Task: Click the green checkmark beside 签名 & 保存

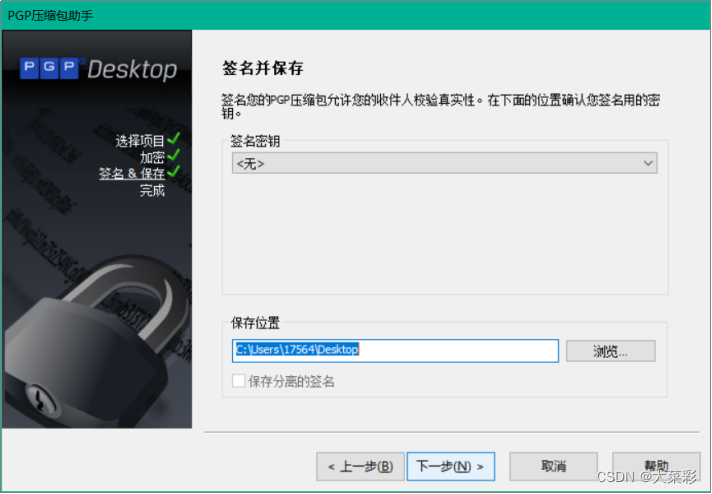Action: tap(174, 171)
